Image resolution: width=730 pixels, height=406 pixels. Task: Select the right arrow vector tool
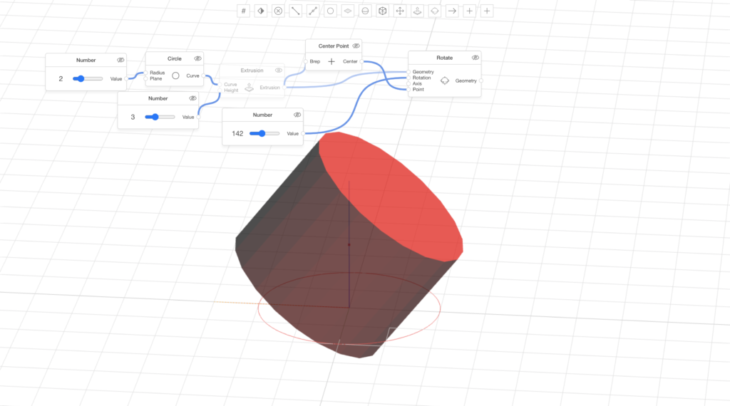click(452, 11)
